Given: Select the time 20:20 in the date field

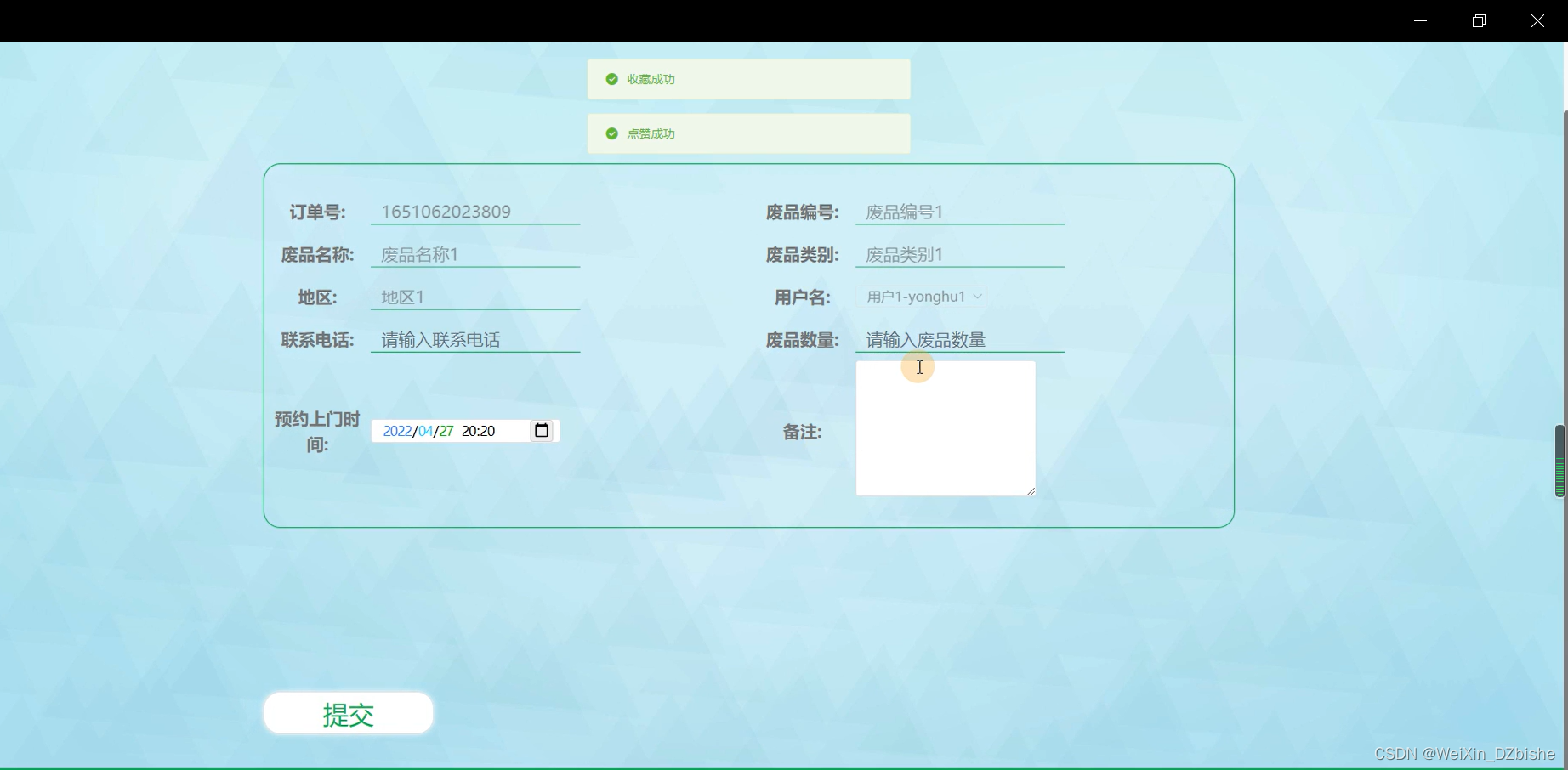Looking at the screenshot, I should [x=478, y=431].
